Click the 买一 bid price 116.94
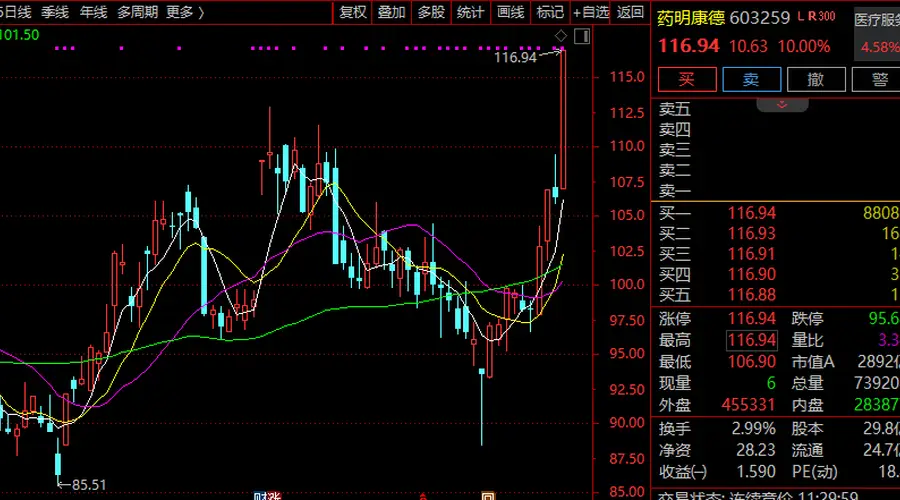The image size is (900, 500). pyautogui.click(x=752, y=213)
